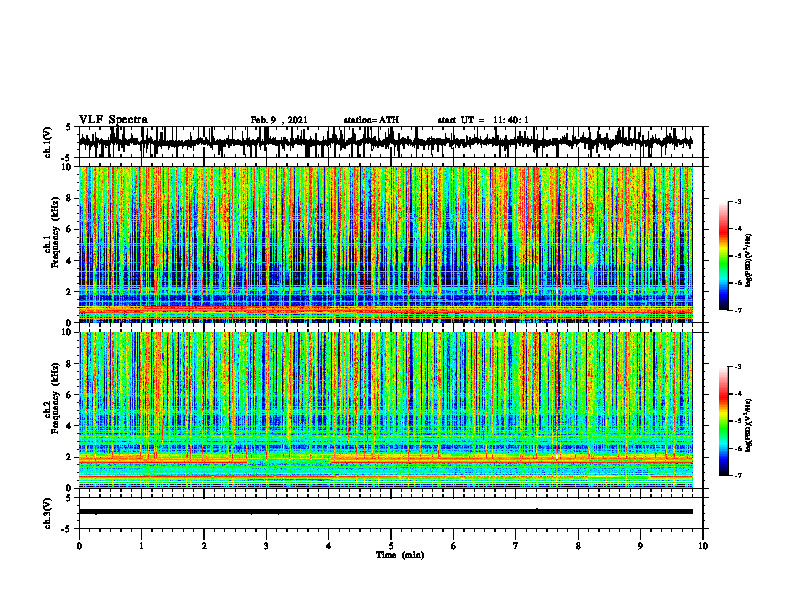The image size is (792, 612).
Task: Click time axis tick label "8"
Action: coord(578,546)
